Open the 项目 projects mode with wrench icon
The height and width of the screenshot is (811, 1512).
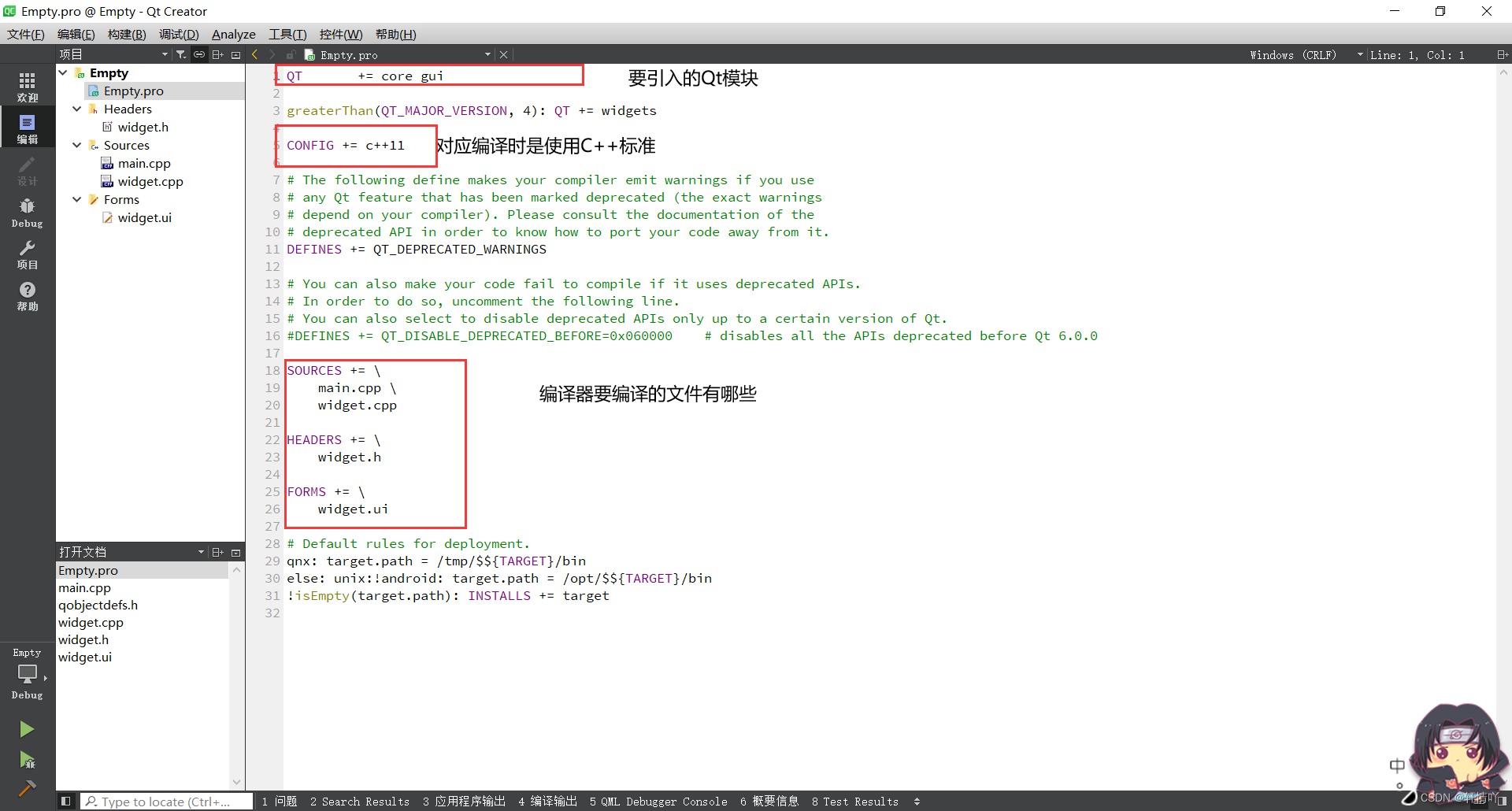click(28, 254)
